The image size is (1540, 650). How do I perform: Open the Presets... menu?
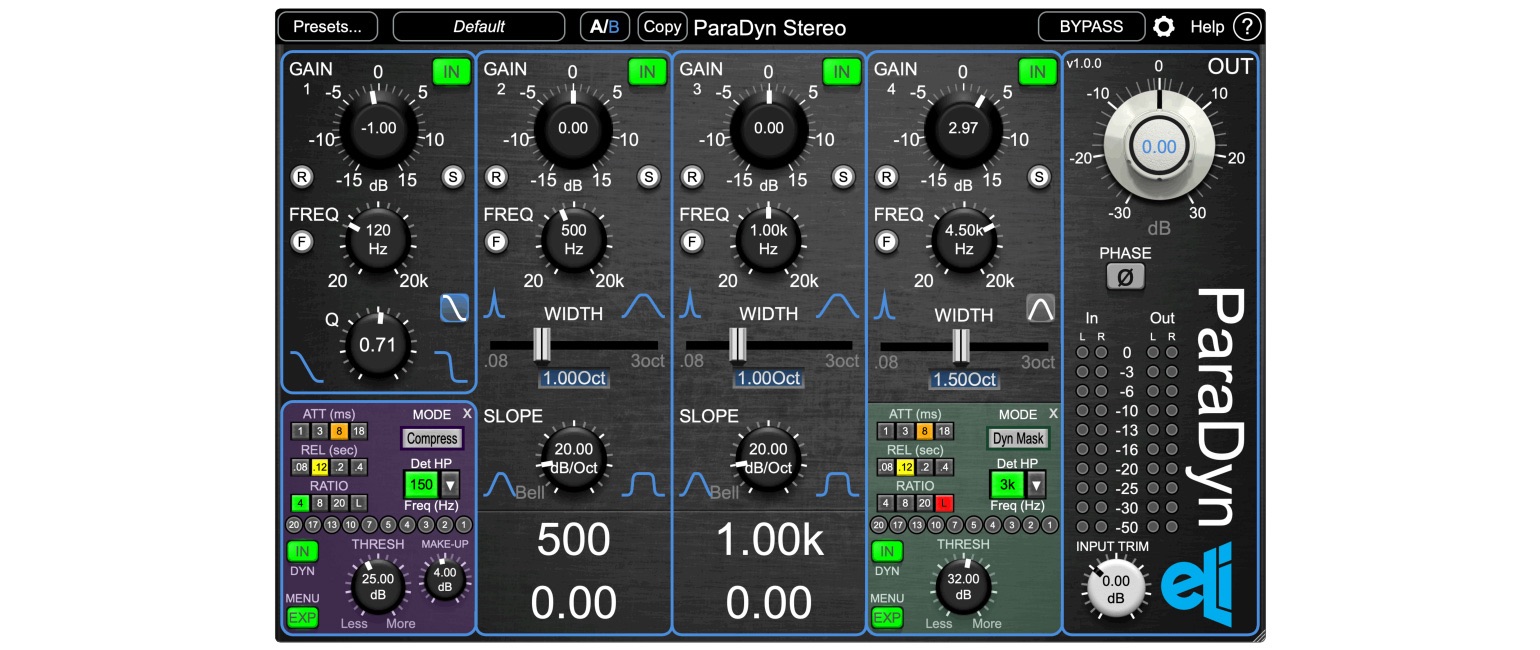tap(328, 27)
